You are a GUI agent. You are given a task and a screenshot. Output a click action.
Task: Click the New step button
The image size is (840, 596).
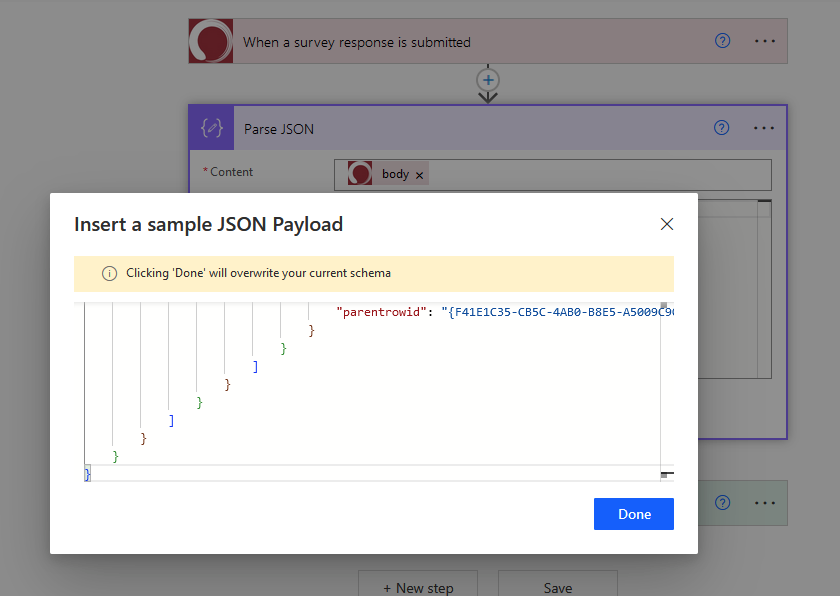pyautogui.click(x=417, y=589)
